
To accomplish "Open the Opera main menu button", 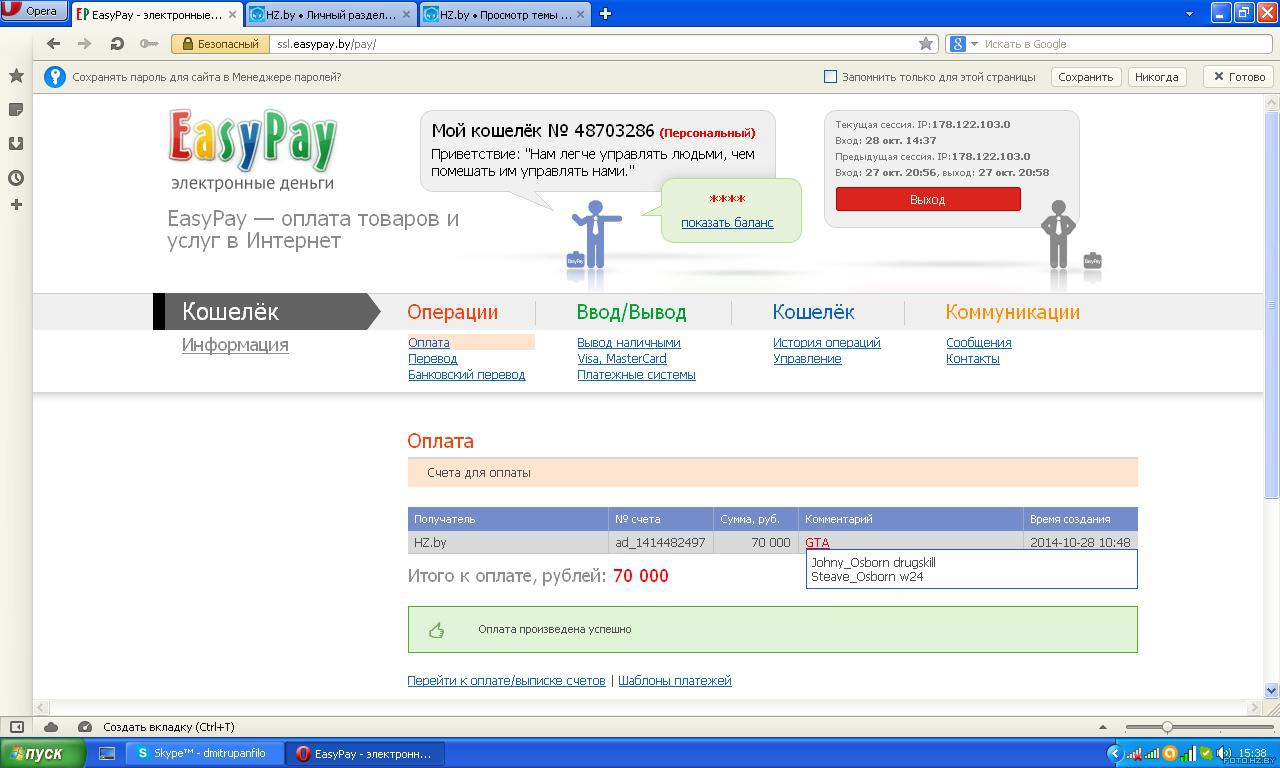I will [34, 11].
